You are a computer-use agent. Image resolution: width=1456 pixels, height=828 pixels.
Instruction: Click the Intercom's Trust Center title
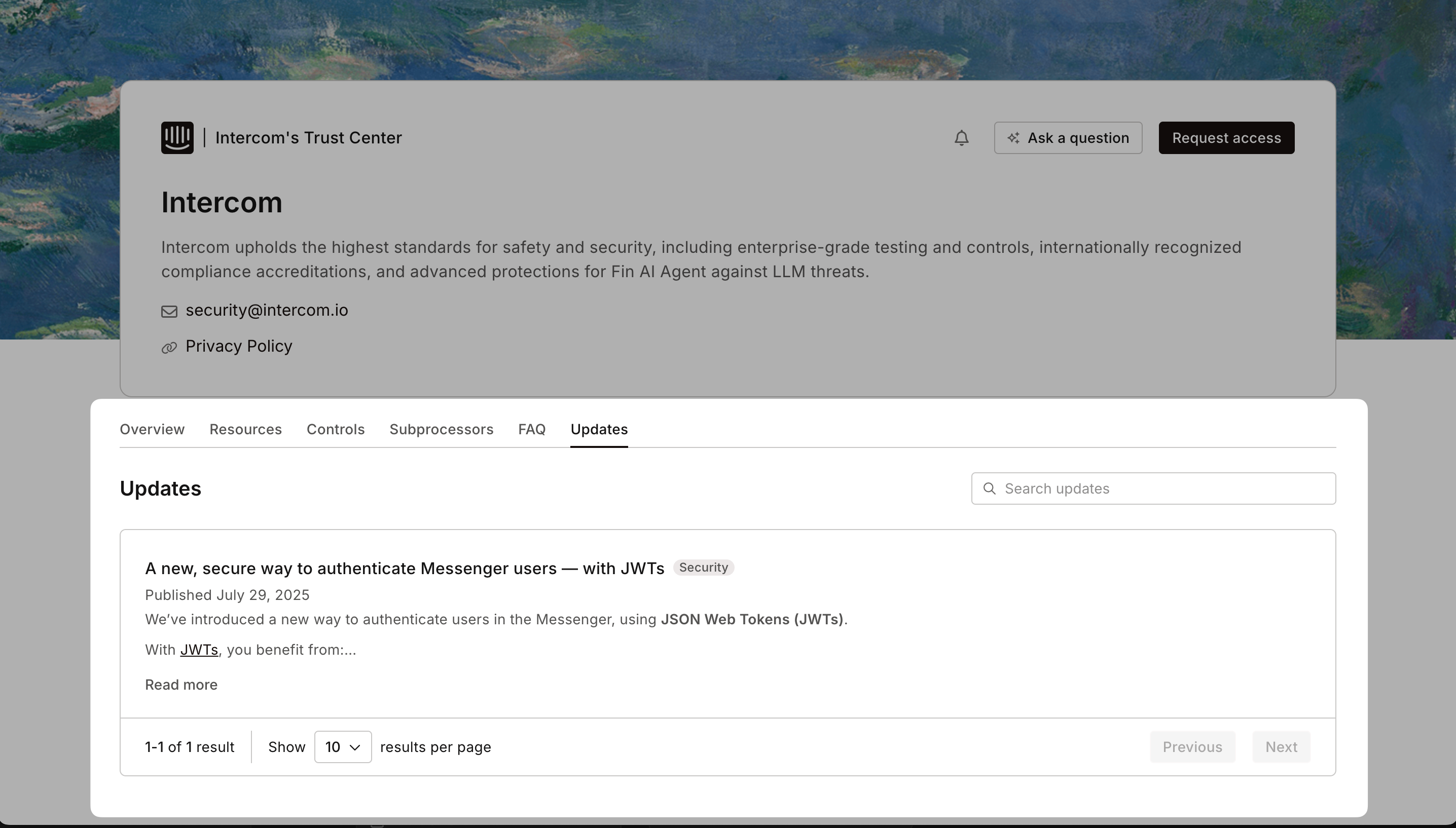pyautogui.click(x=308, y=138)
